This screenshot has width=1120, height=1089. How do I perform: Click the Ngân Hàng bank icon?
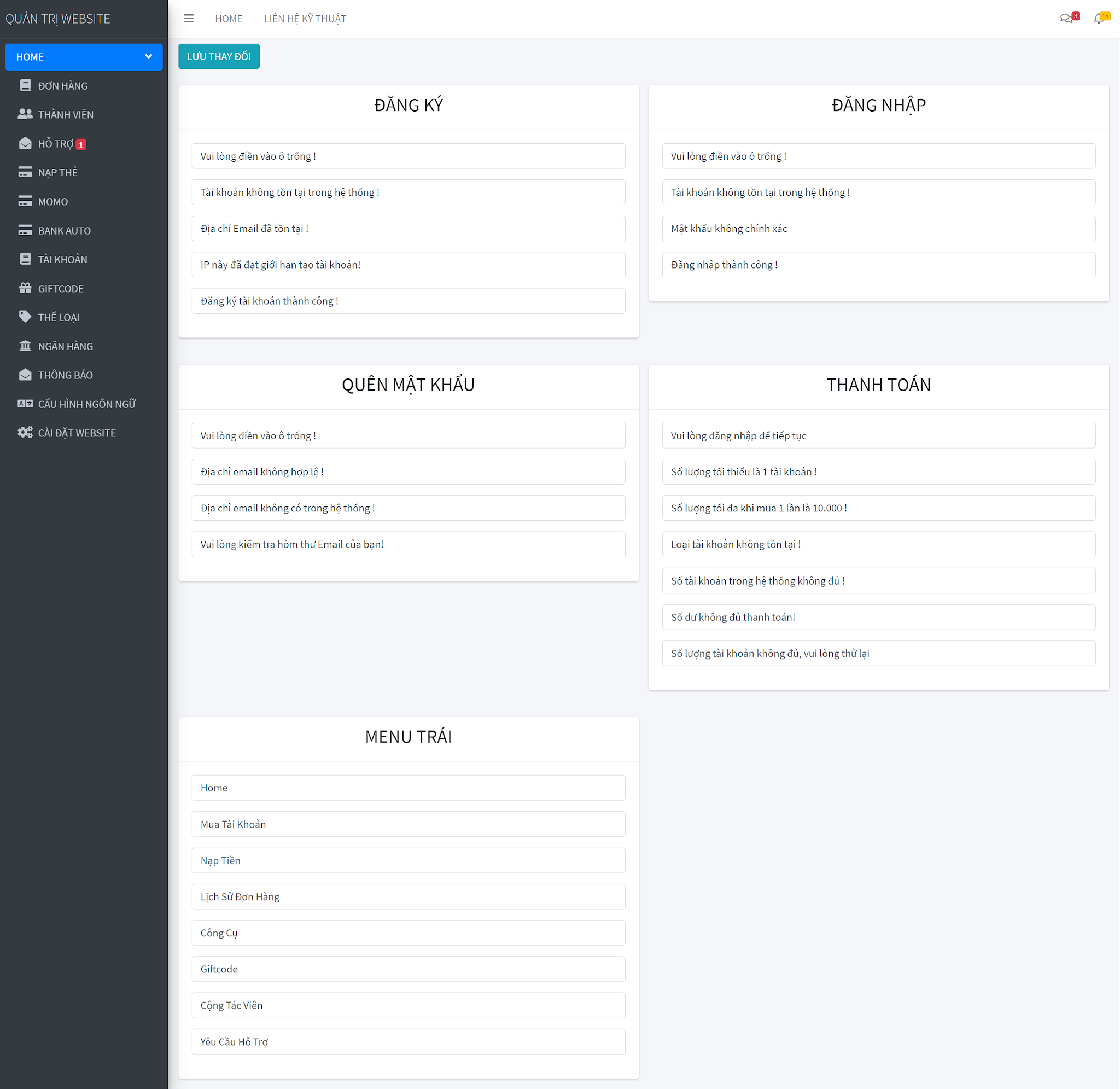(25, 346)
